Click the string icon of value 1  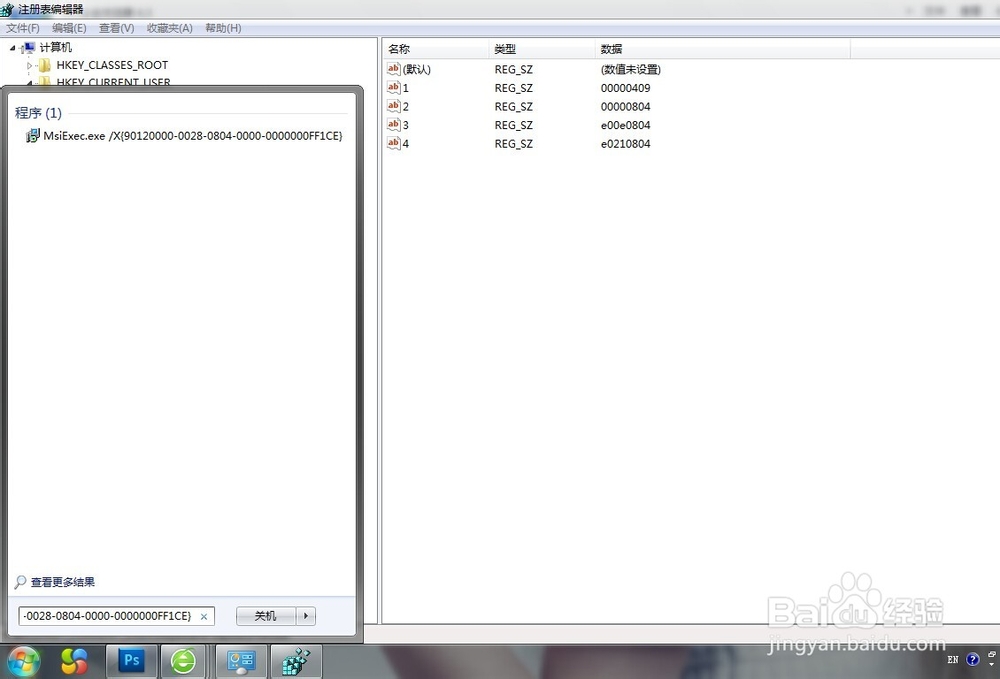(x=393, y=87)
